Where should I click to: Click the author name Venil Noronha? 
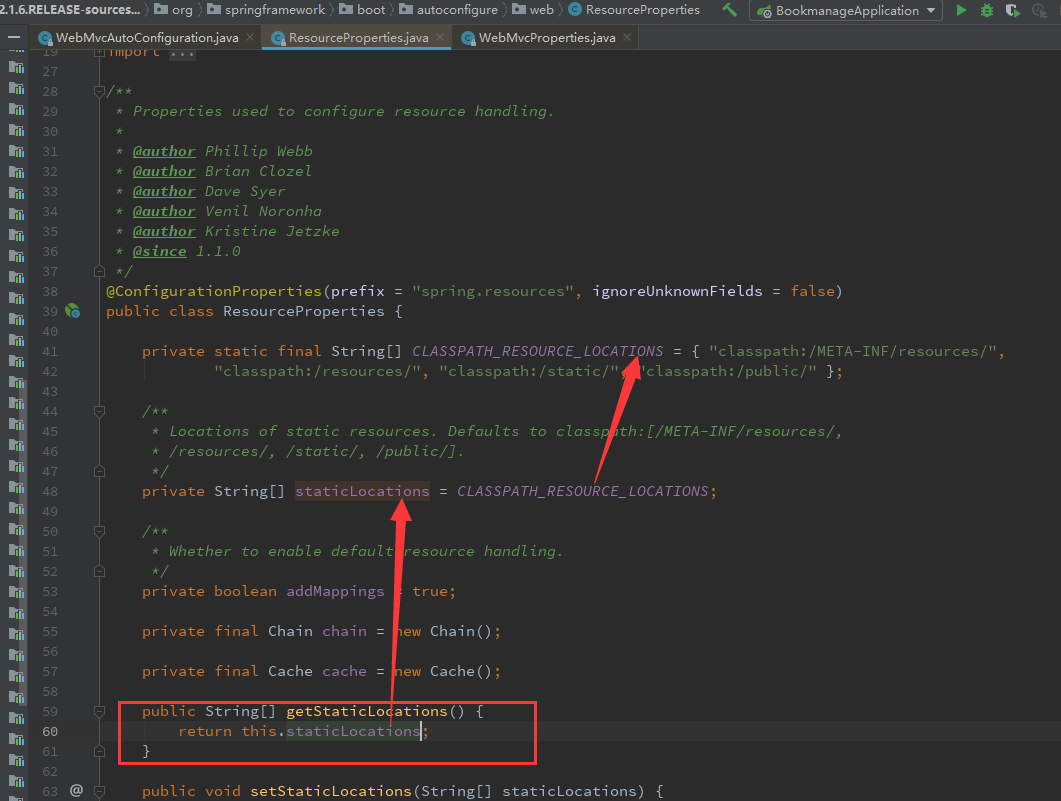(x=263, y=212)
